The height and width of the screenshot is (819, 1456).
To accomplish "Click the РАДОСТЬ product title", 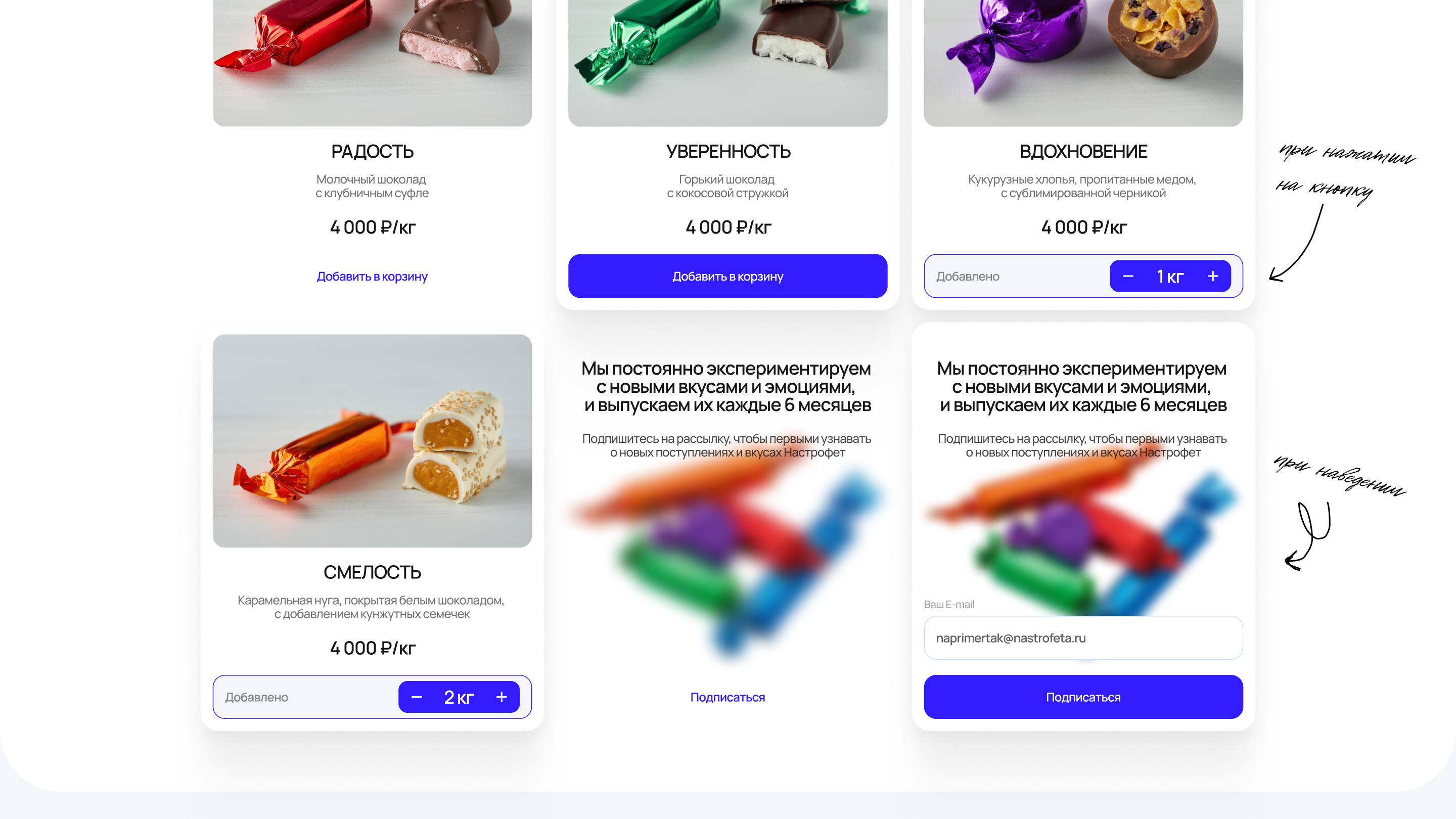I will tap(372, 152).
